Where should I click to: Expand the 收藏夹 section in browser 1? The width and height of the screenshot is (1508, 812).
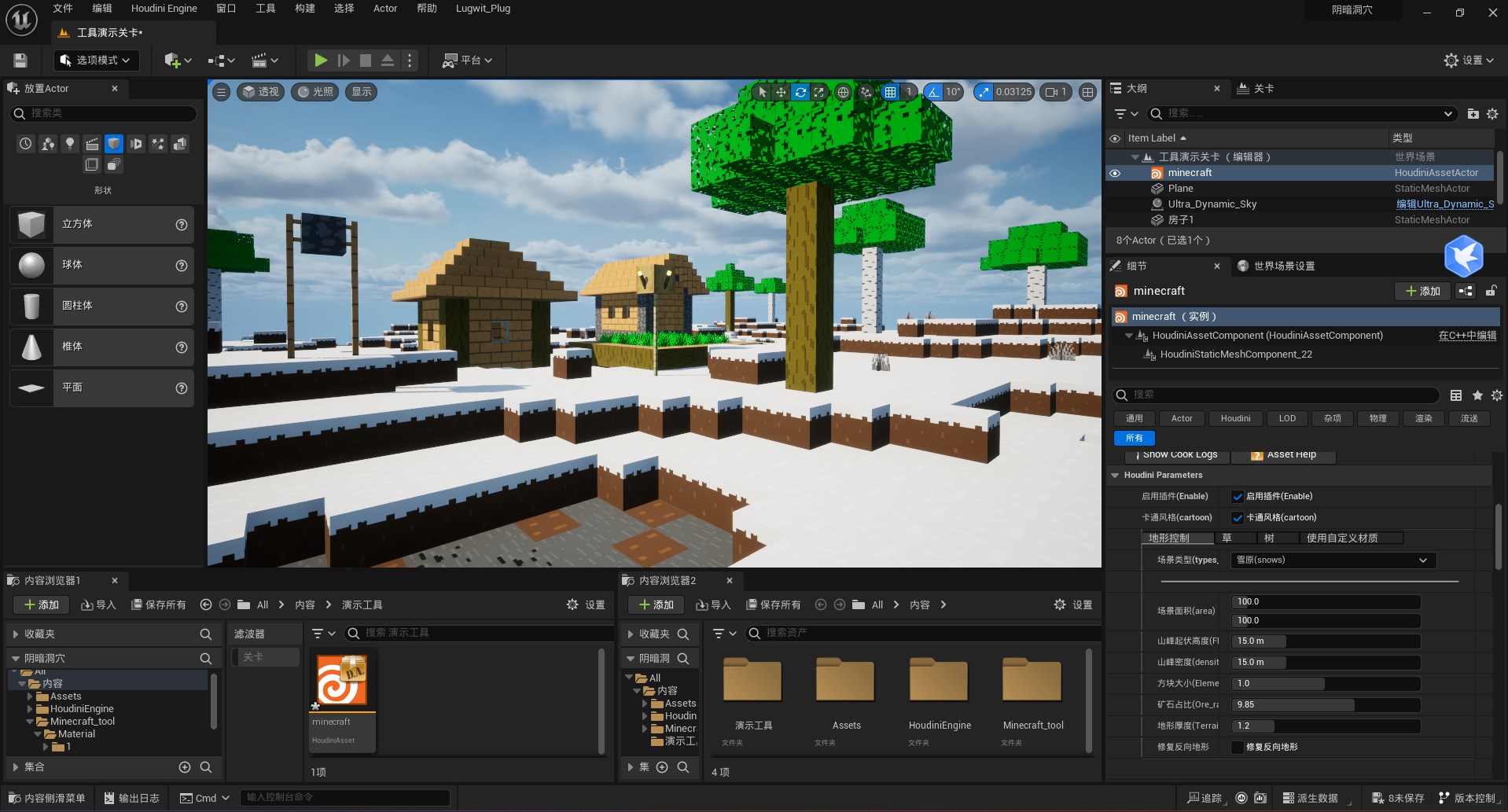pos(15,634)
